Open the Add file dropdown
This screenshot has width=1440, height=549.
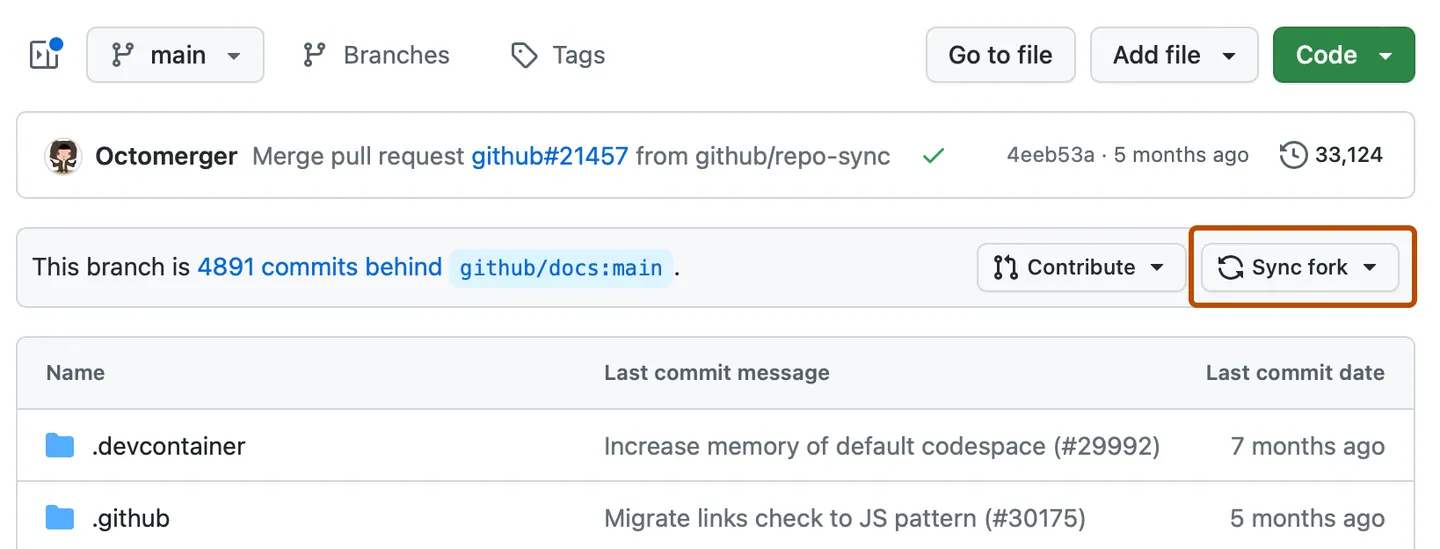1173,55
